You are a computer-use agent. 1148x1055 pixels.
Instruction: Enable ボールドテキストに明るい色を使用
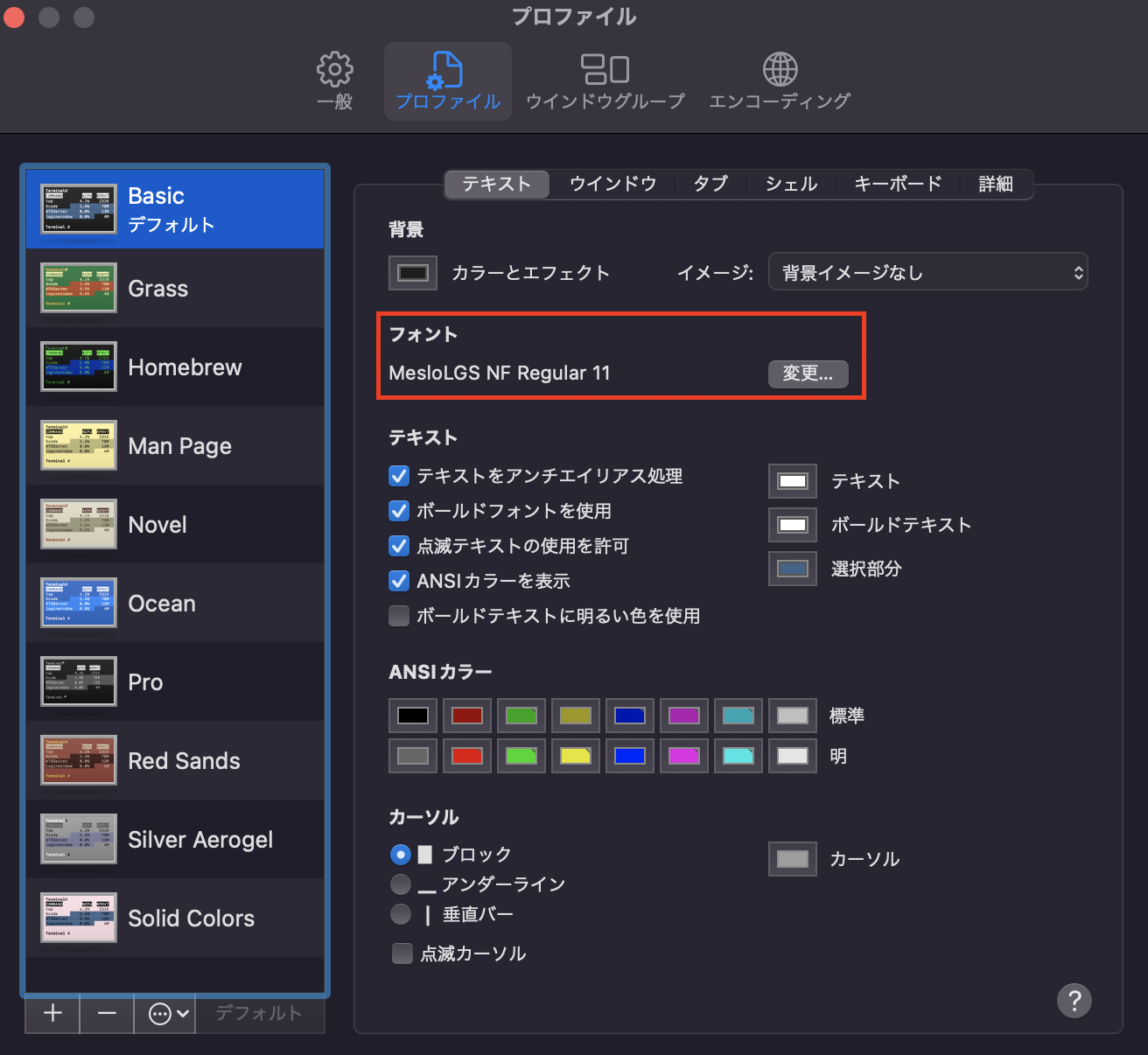[399, 616]
